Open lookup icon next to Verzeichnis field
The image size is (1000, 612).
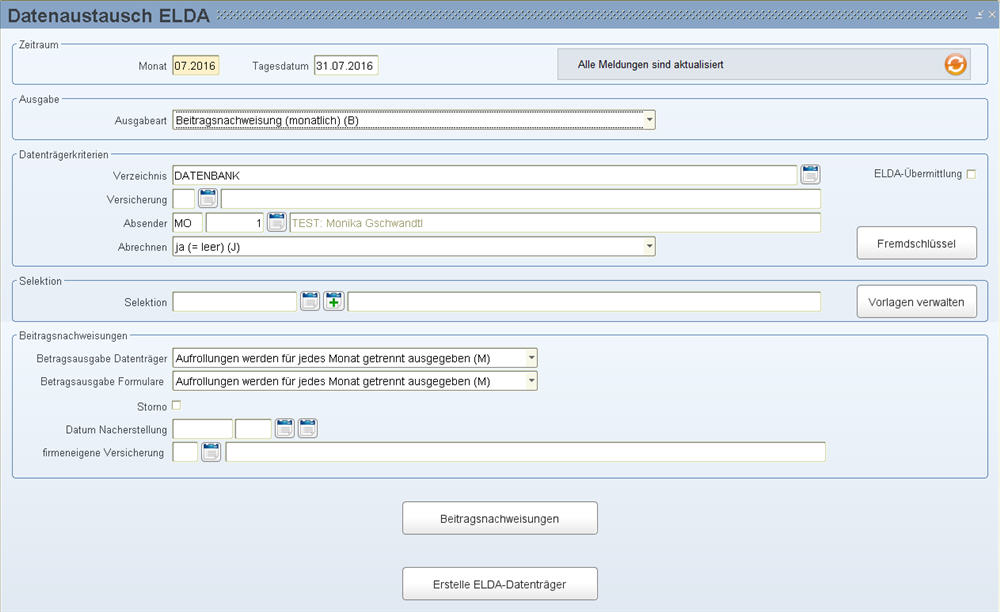click(x=810, y=175)
